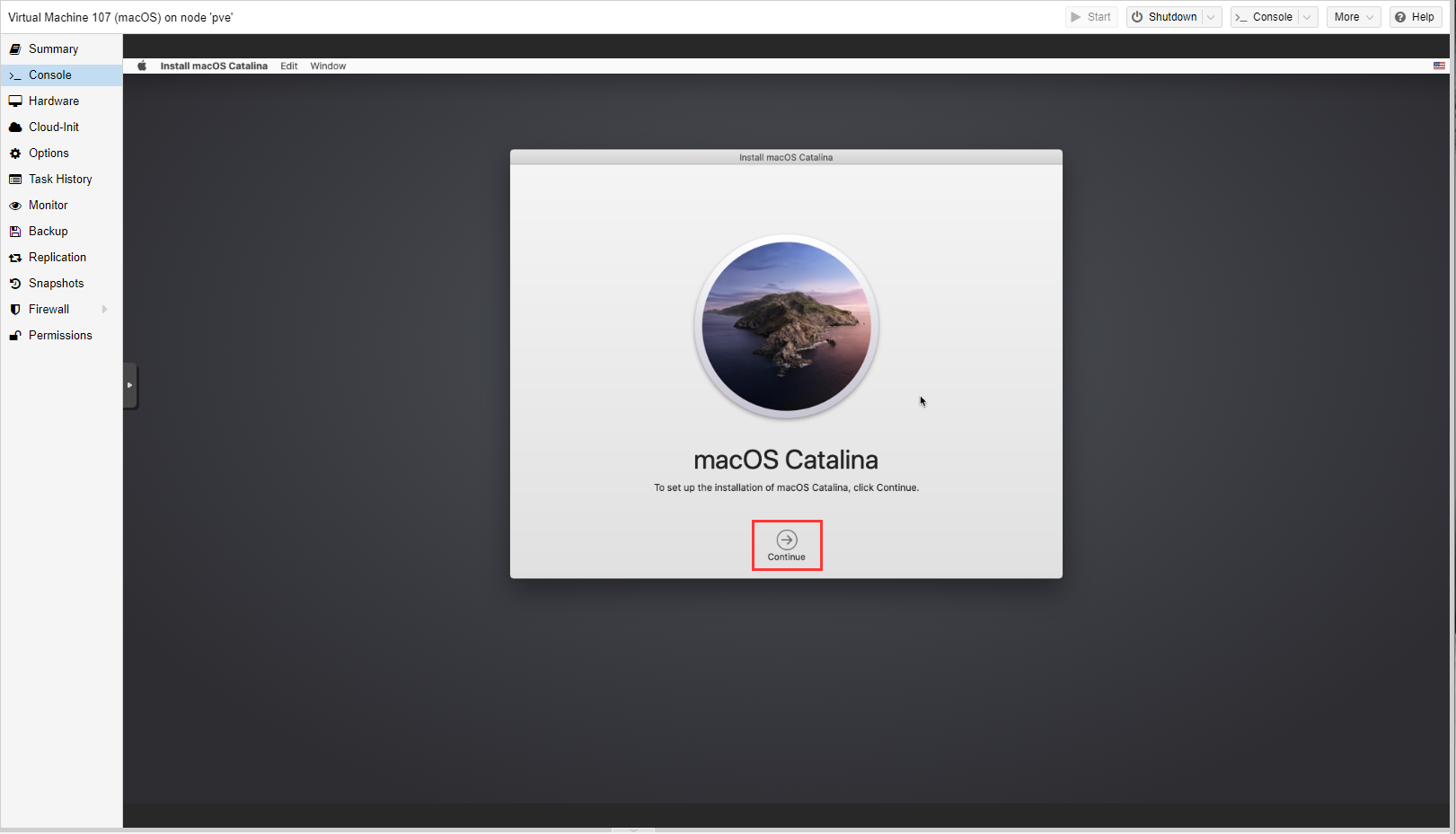Open the Shutdown dropdown arrow
Image resolution: width=1456 pixels, height=834 pixels.
click(x=1211, y=17)
